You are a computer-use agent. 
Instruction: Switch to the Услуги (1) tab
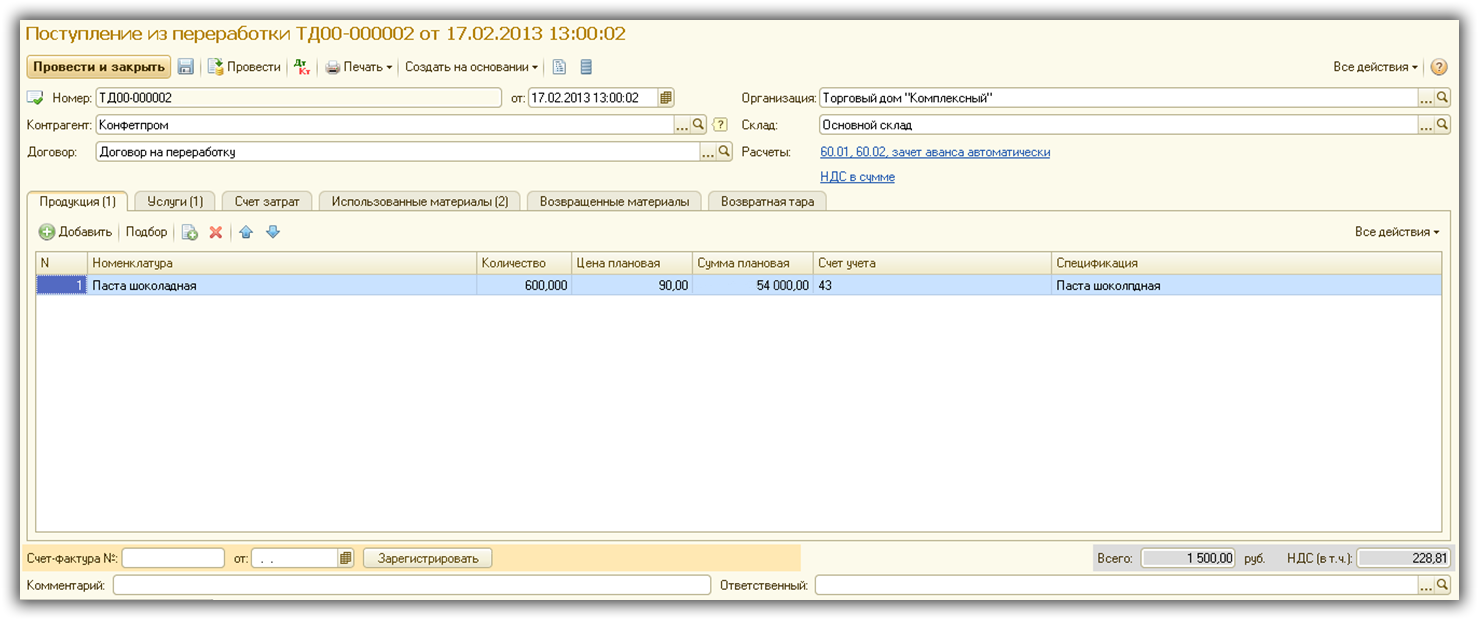click(x=175, y=201)
